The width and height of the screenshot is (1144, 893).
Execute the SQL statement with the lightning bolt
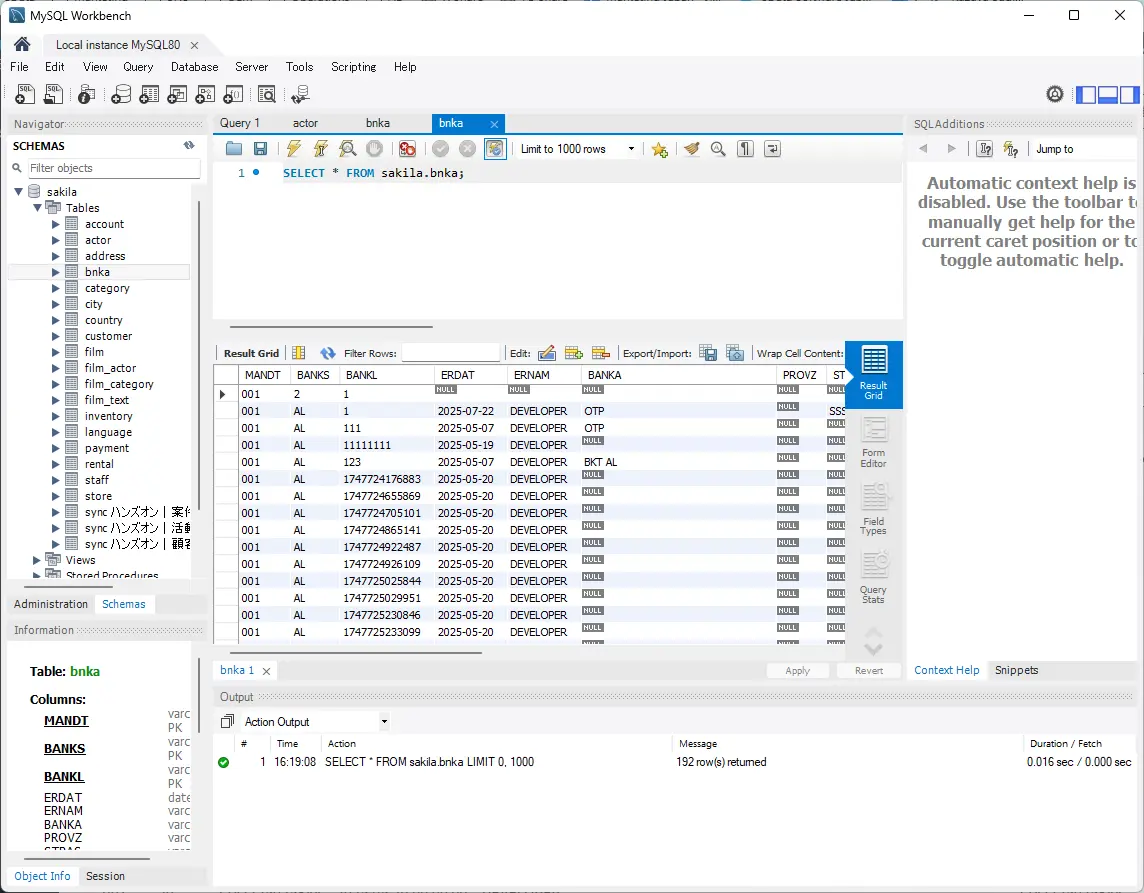294,148
